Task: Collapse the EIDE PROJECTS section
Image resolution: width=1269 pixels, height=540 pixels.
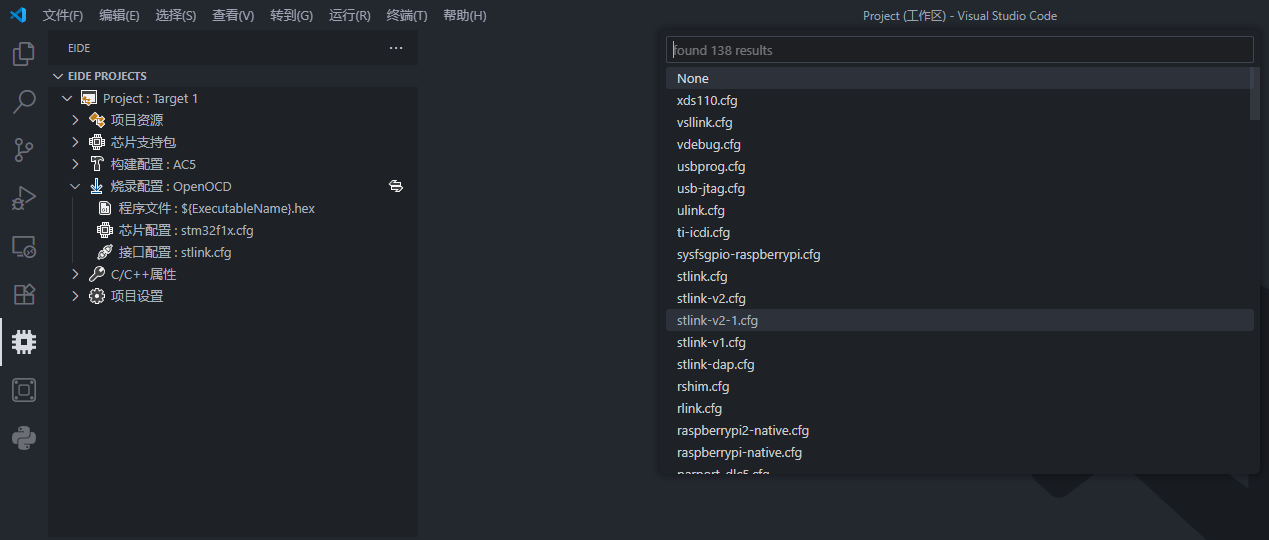Action: [x=57, y=76]
